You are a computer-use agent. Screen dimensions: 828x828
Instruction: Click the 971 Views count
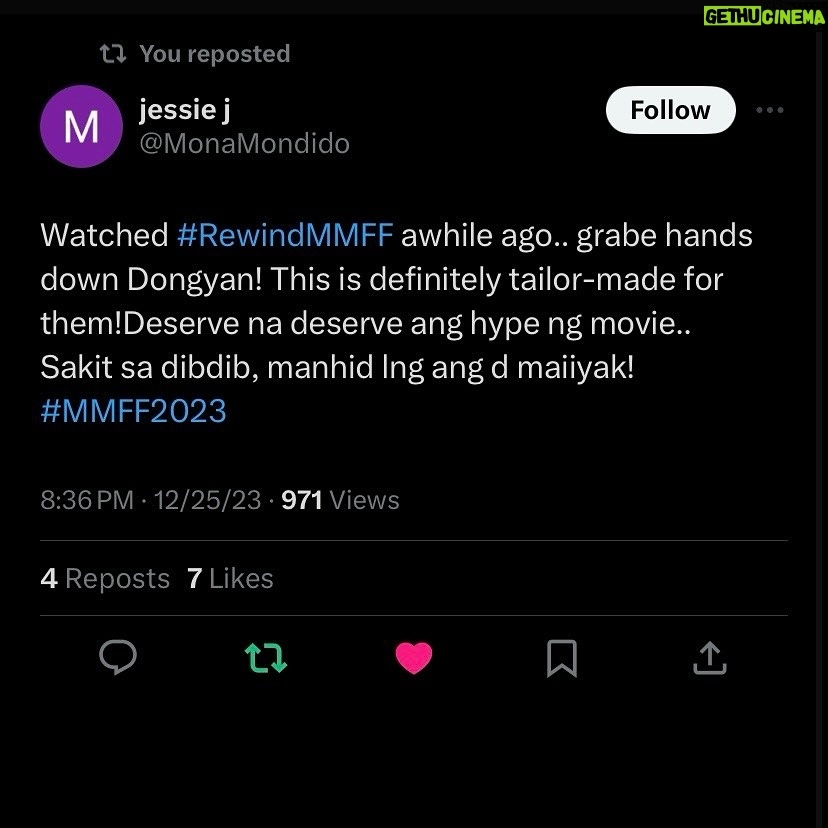tap(340, 500)
